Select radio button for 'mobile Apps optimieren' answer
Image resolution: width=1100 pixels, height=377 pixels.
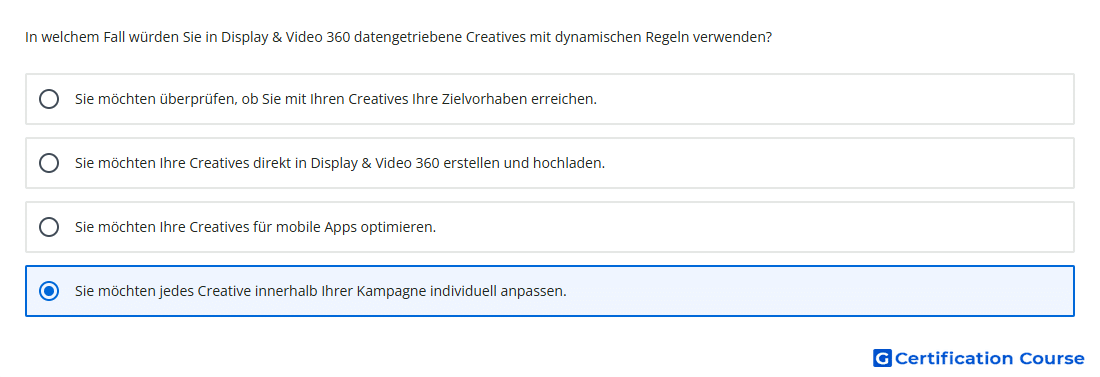click(x=49, y=227)
